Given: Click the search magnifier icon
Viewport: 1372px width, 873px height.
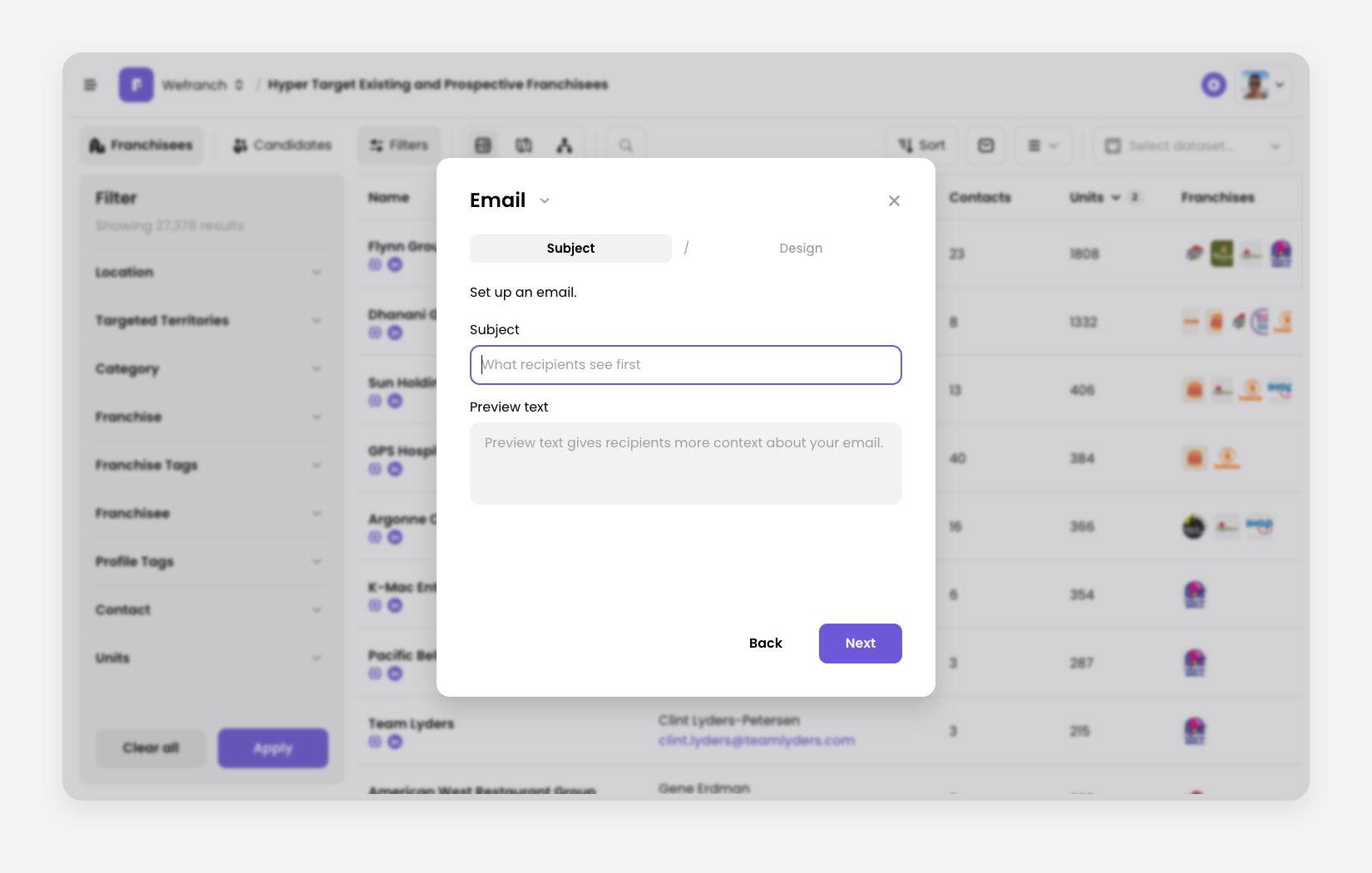Looking at the screenshot, I should tap(626, 145).
